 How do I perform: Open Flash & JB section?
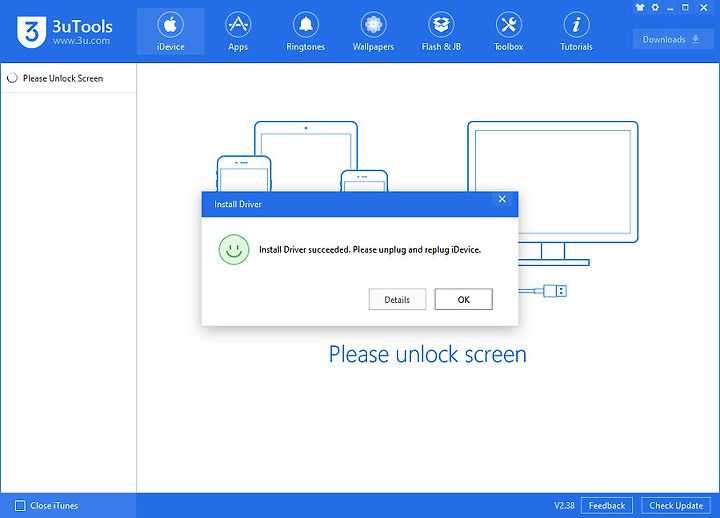point(441,32)
